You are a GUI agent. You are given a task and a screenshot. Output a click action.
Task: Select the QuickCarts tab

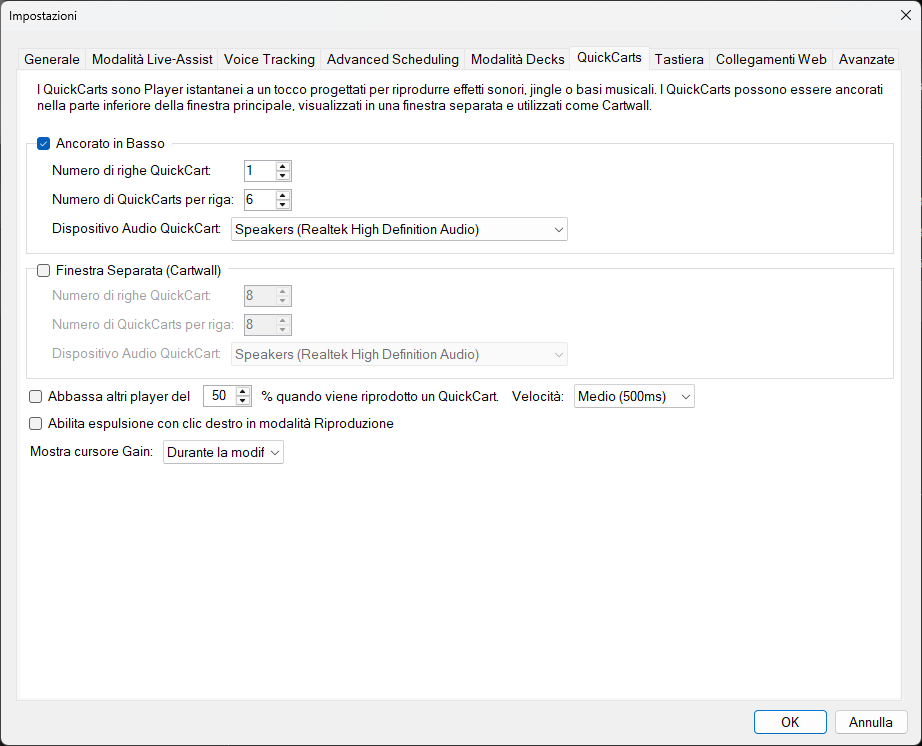(609, 58)
